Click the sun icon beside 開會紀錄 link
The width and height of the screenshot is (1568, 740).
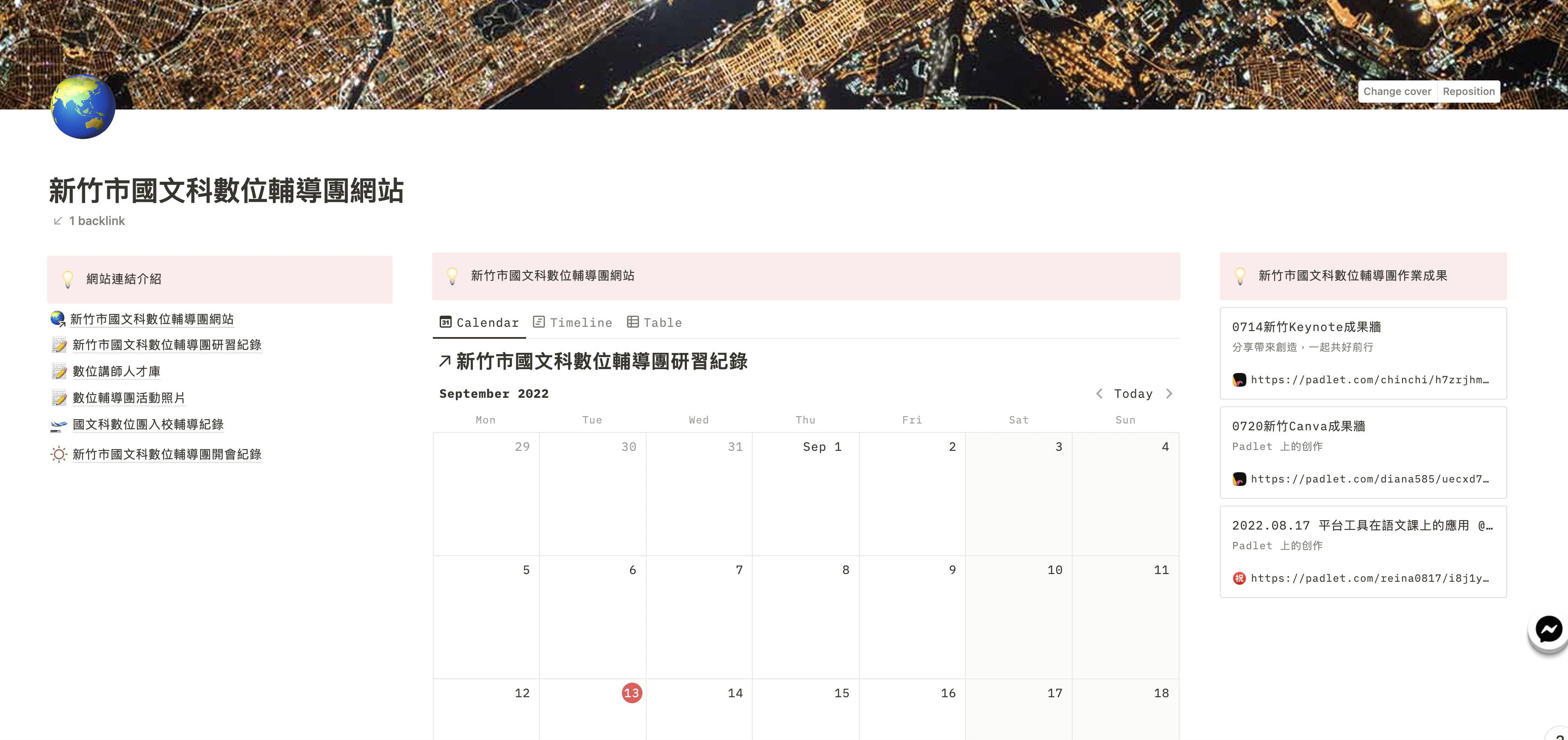(59, 455)
